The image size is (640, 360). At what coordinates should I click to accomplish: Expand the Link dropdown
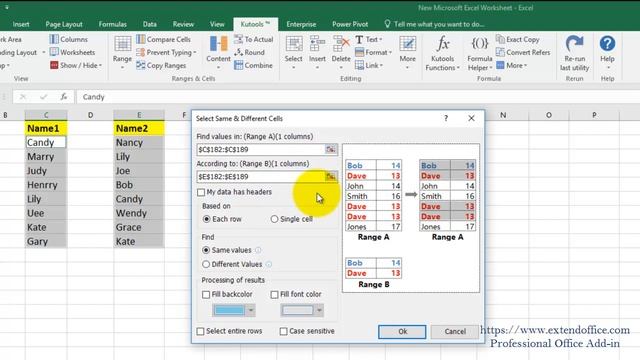(x=381, y=65)
